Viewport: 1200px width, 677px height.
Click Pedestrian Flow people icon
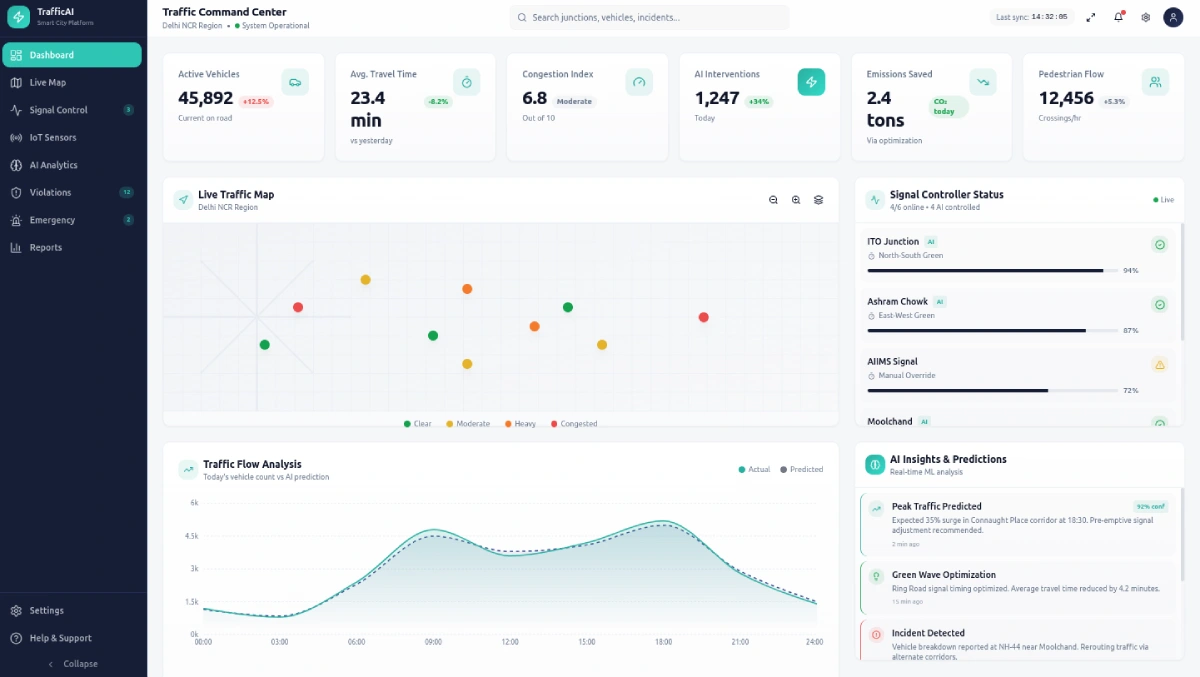click(x=1155, y=82)
